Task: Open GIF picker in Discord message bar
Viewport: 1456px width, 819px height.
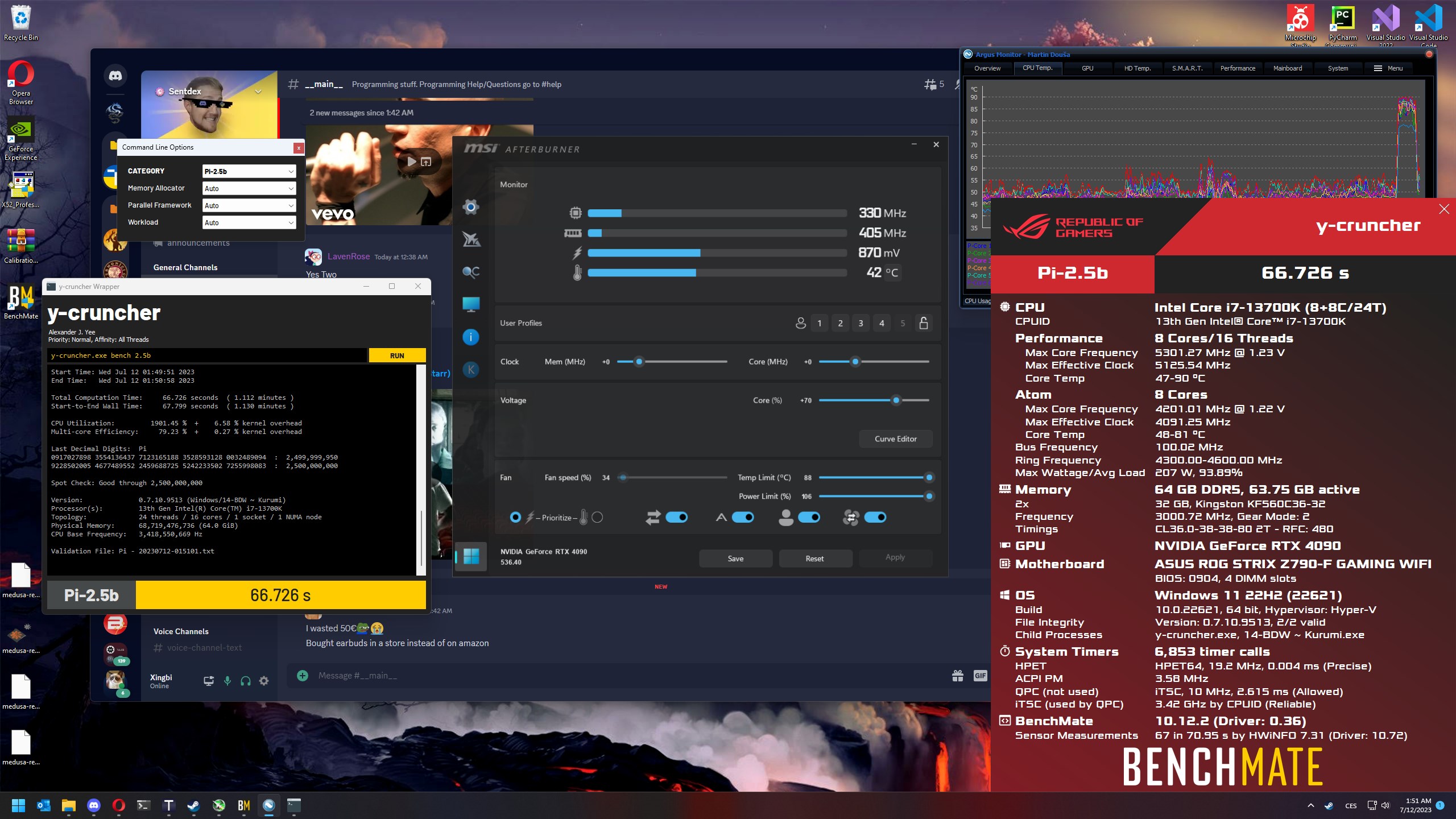Action: click(980, 676)
